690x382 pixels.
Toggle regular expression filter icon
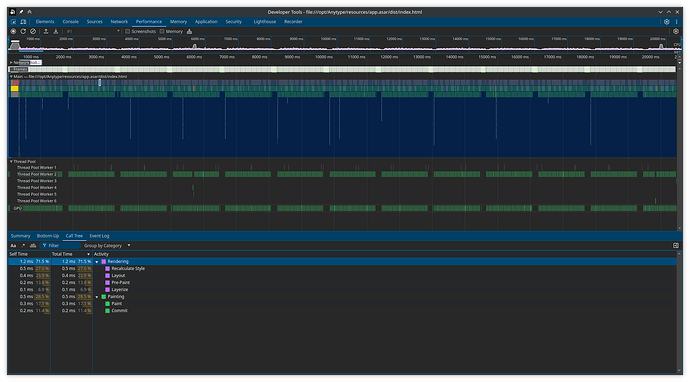point(23,246)
